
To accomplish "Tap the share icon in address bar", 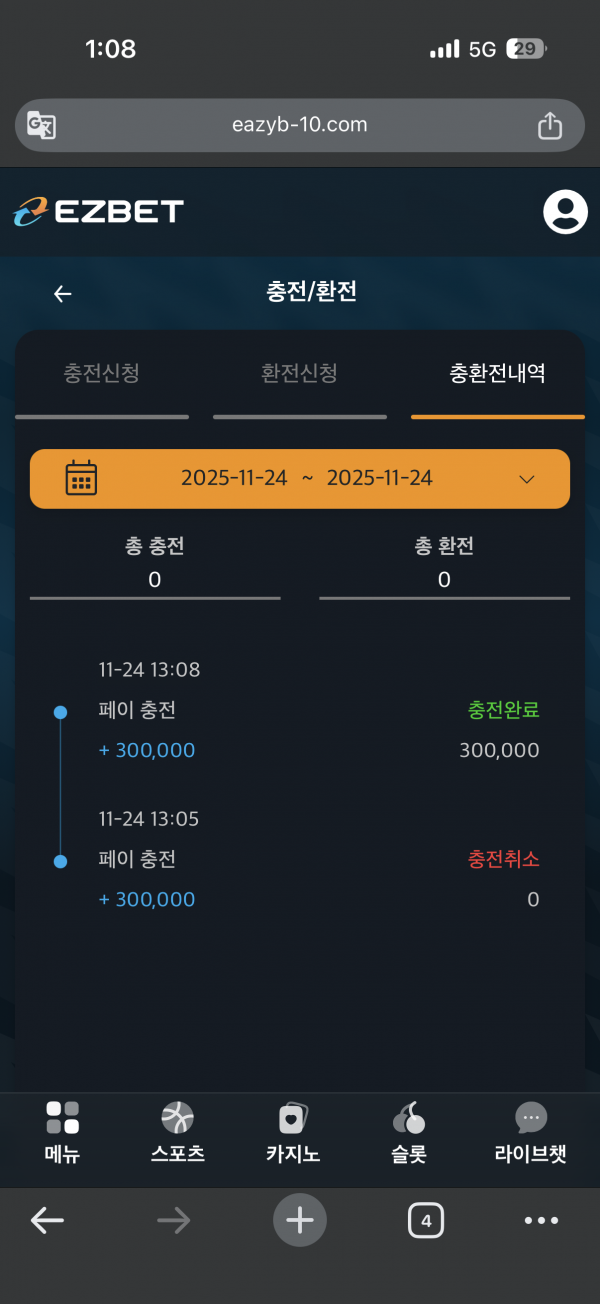I will pos(550,125).
